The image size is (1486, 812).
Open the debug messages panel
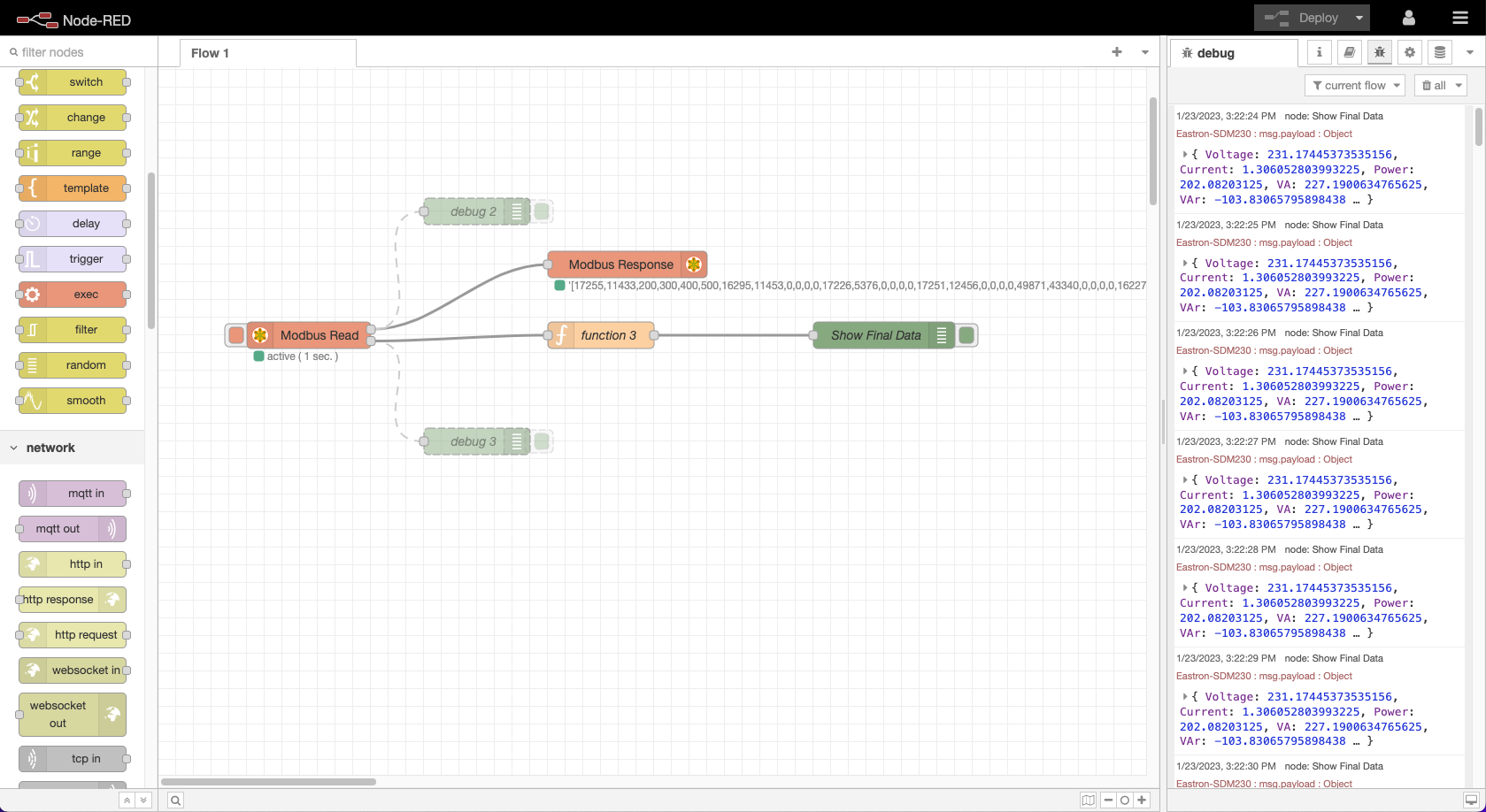pos(1379,52)
